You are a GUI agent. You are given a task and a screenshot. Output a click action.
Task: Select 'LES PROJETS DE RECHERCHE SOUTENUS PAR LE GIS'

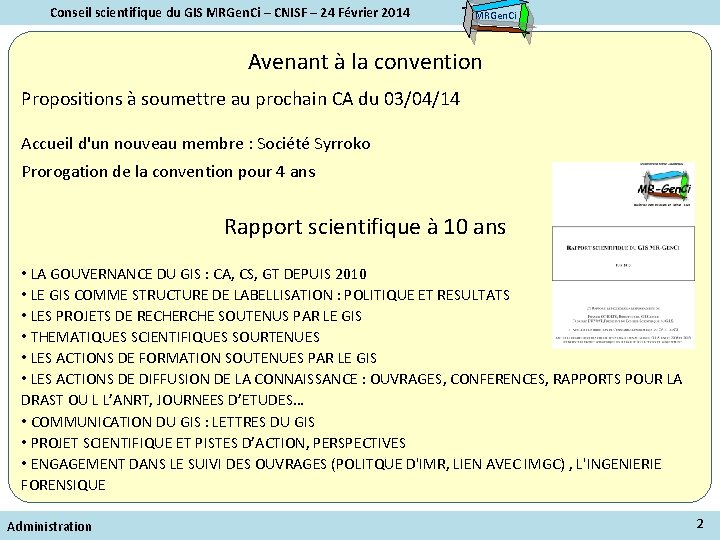coord(191,316)
